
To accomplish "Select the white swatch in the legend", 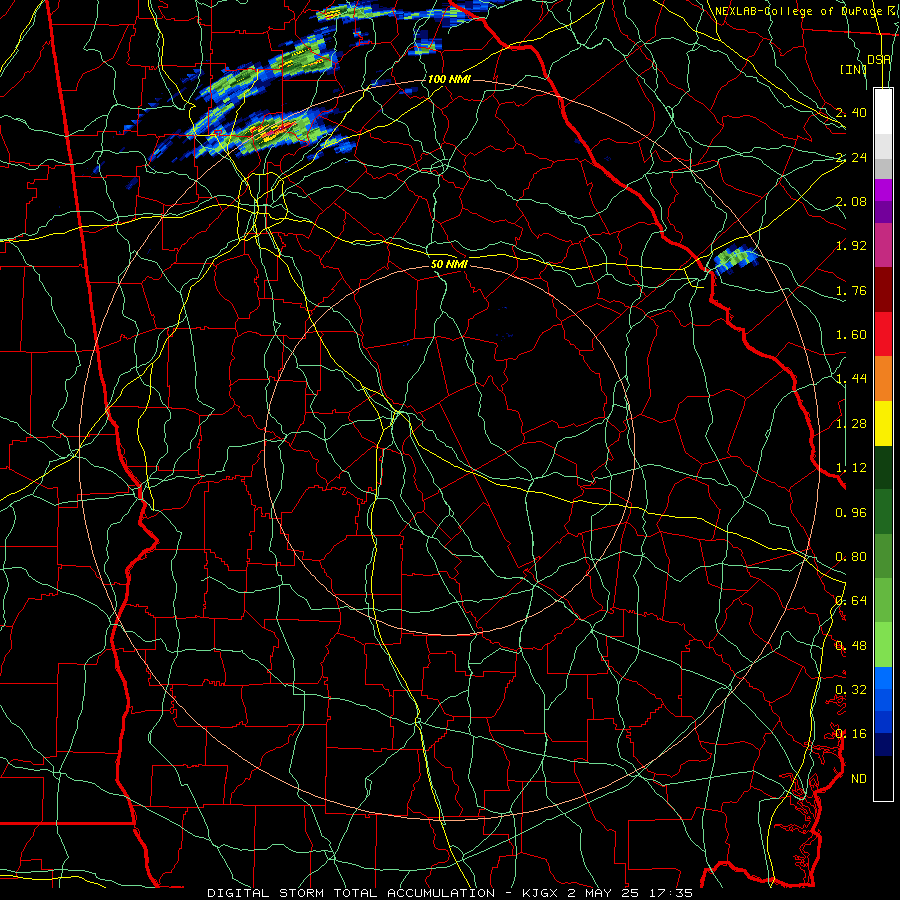I will (x=883, y=112).
